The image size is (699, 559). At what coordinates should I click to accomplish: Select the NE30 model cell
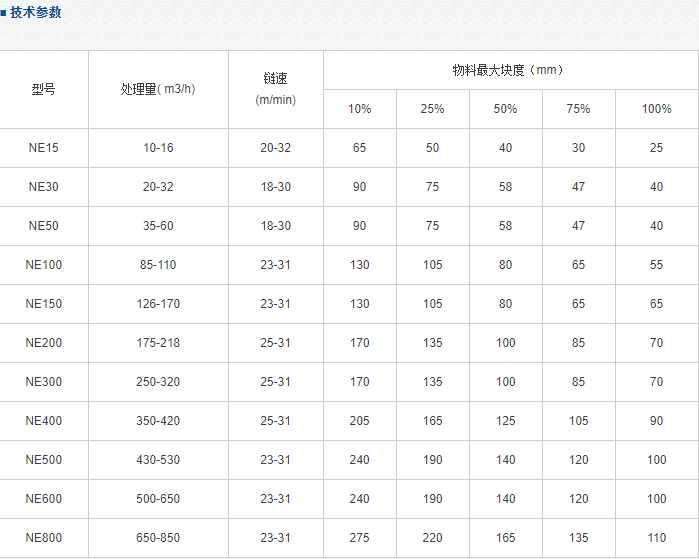point(44,187)
